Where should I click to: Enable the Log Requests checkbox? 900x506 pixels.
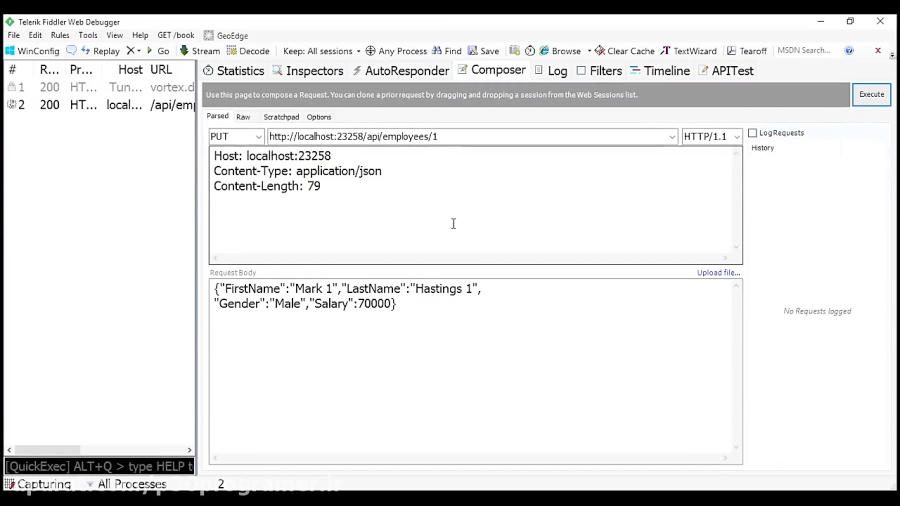[752, 133]
